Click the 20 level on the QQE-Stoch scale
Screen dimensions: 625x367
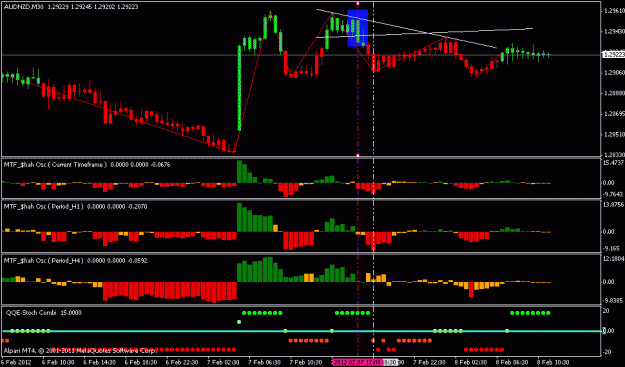[x=605, y=311]
